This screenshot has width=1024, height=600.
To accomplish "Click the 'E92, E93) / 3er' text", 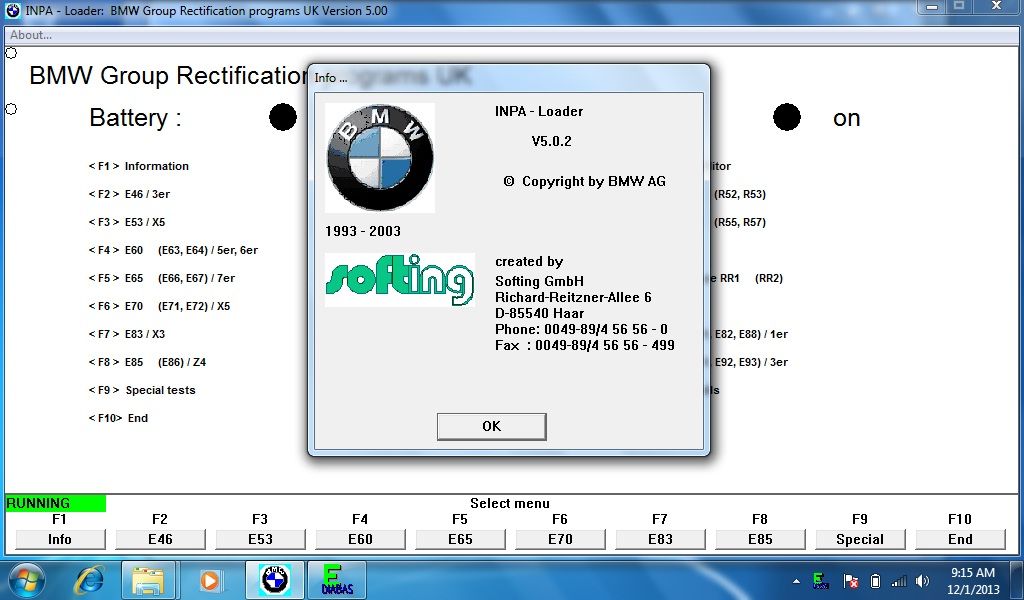I will click(751, 362).
